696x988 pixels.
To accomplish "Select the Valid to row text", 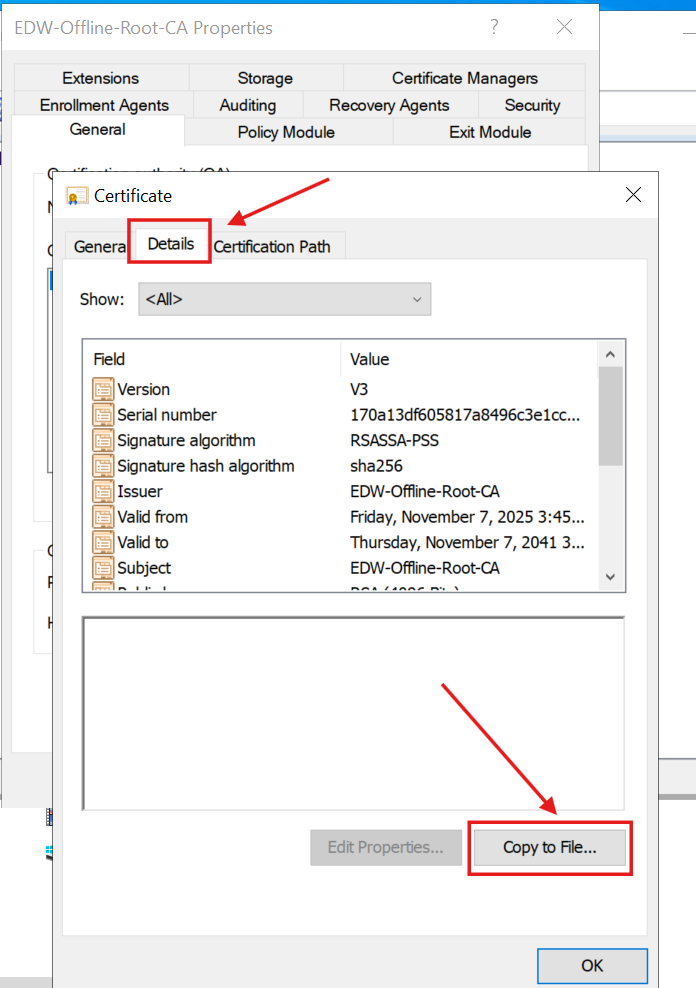I will [143, 543].
